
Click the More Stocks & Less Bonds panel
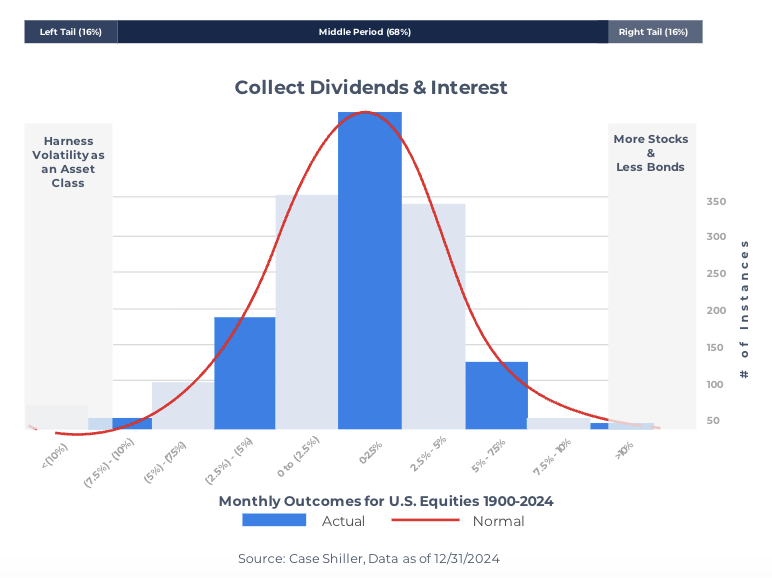[x=650, y=153]
